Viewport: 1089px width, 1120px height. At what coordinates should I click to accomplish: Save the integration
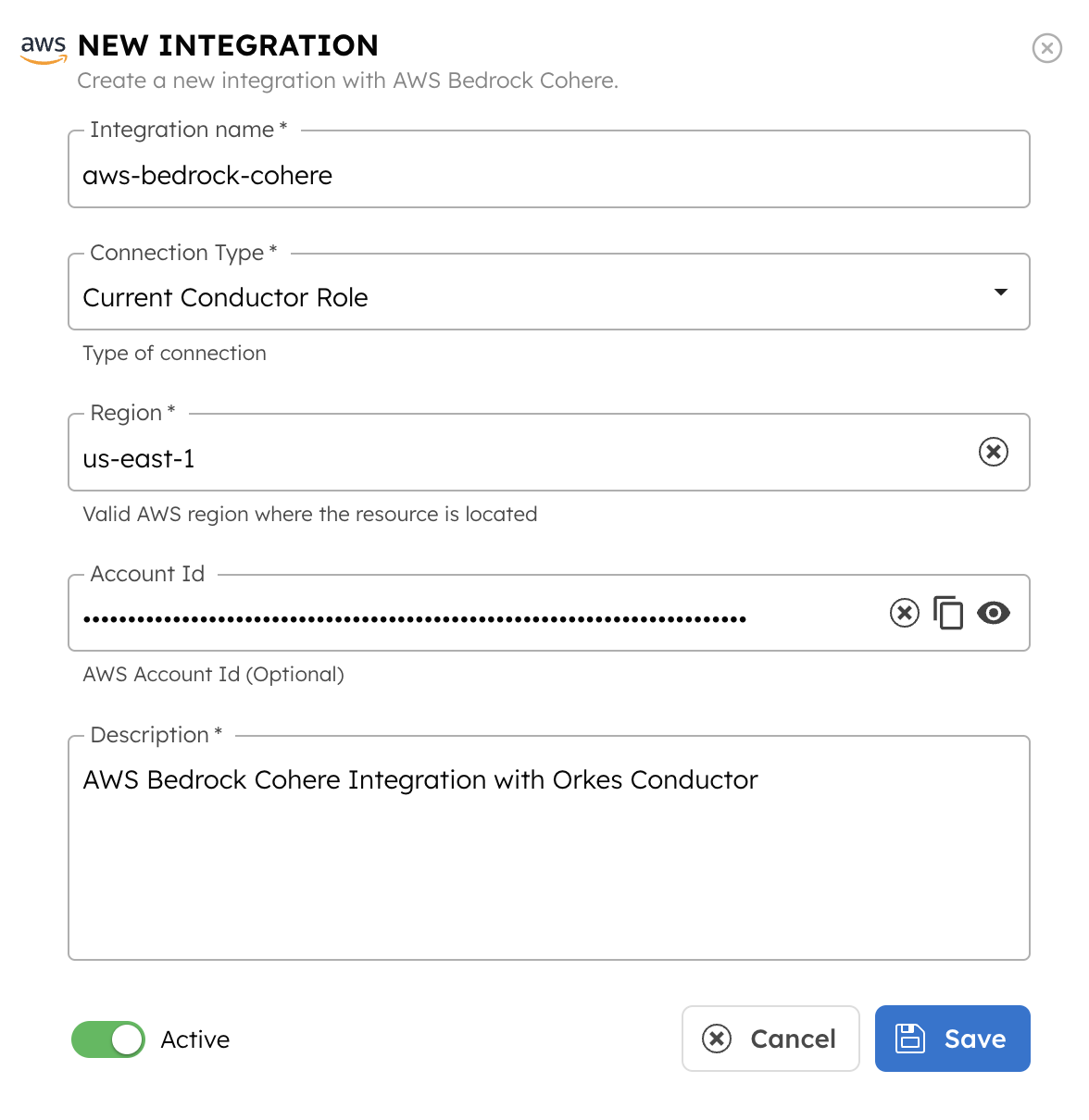[x=952, y=1039]
